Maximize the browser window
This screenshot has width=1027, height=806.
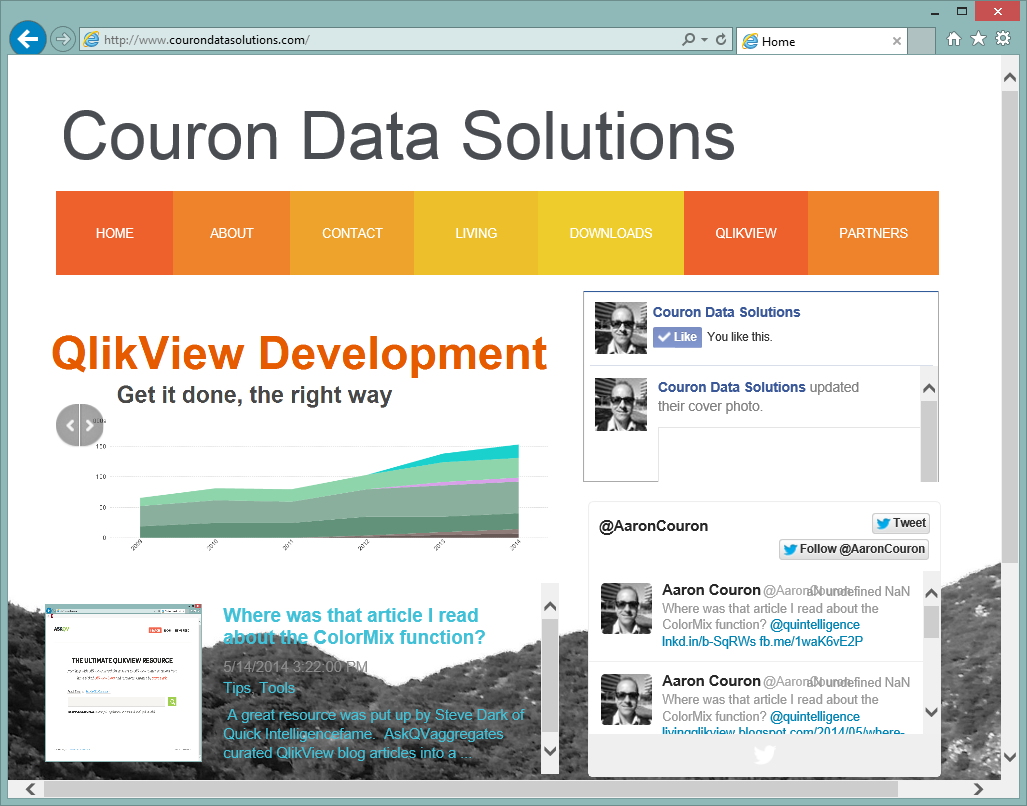[x=962, y=11]
